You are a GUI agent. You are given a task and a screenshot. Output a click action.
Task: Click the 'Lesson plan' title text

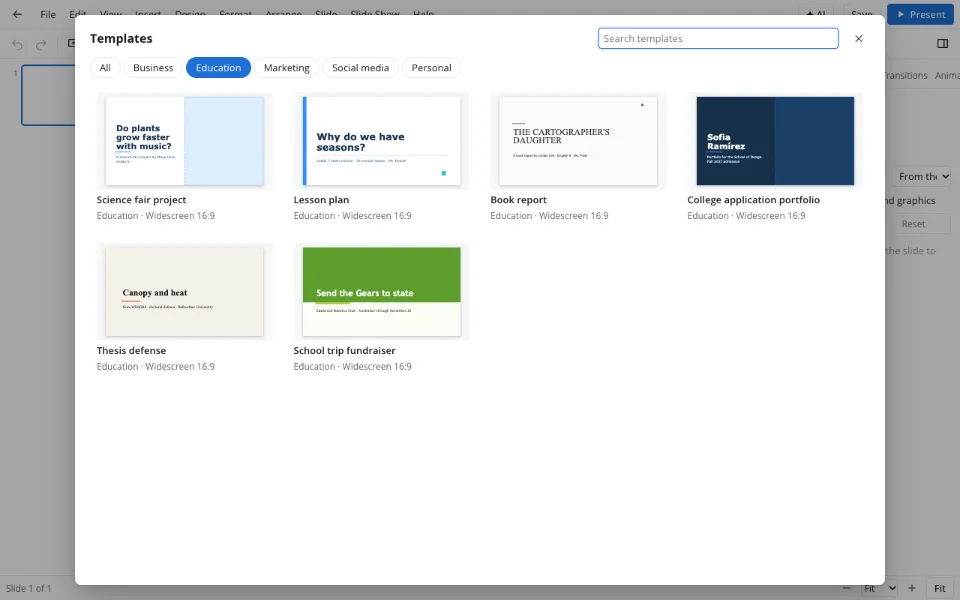click(x=321, y=200)
